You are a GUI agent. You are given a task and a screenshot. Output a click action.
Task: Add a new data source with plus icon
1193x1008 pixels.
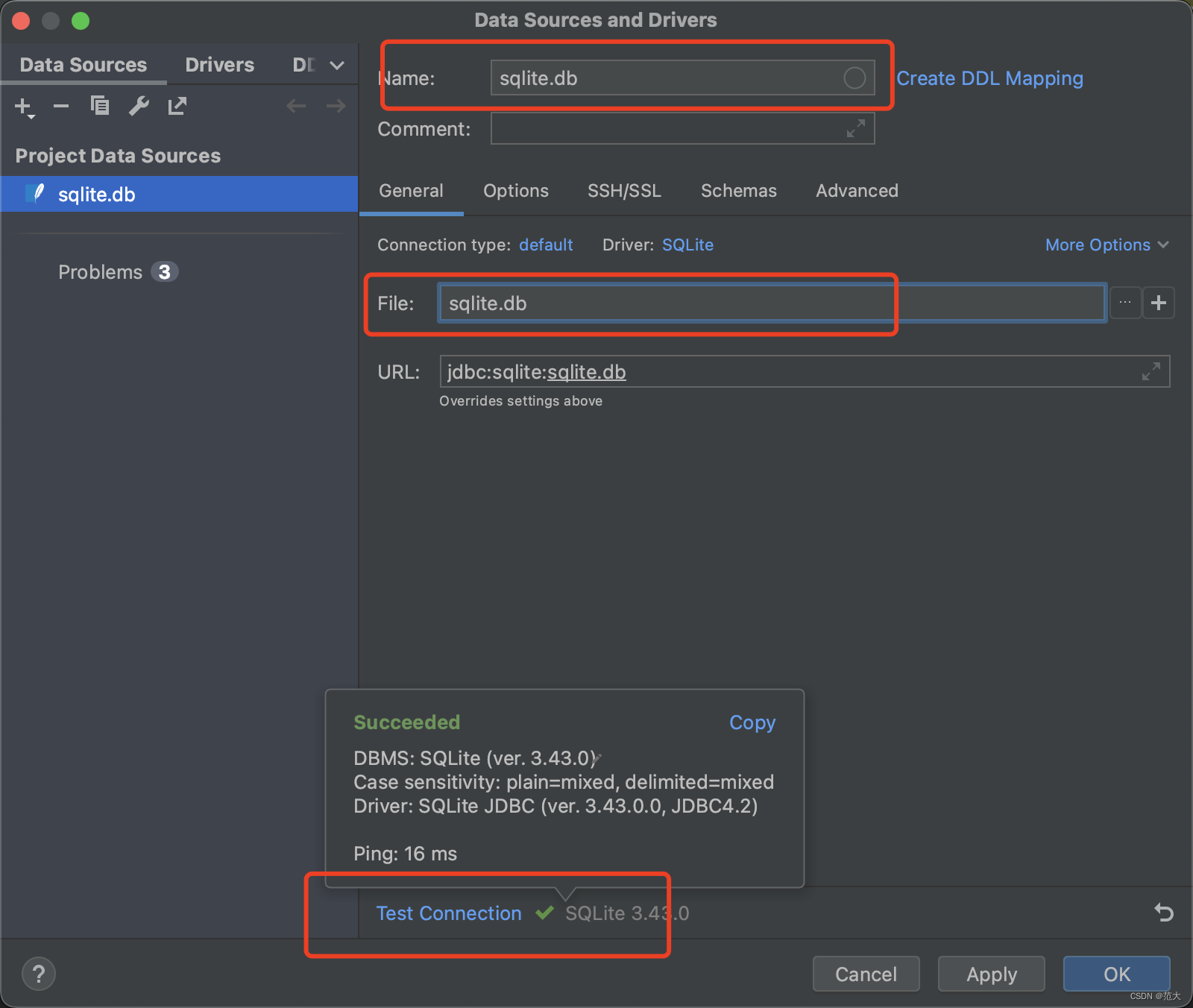tap(25, 107)
